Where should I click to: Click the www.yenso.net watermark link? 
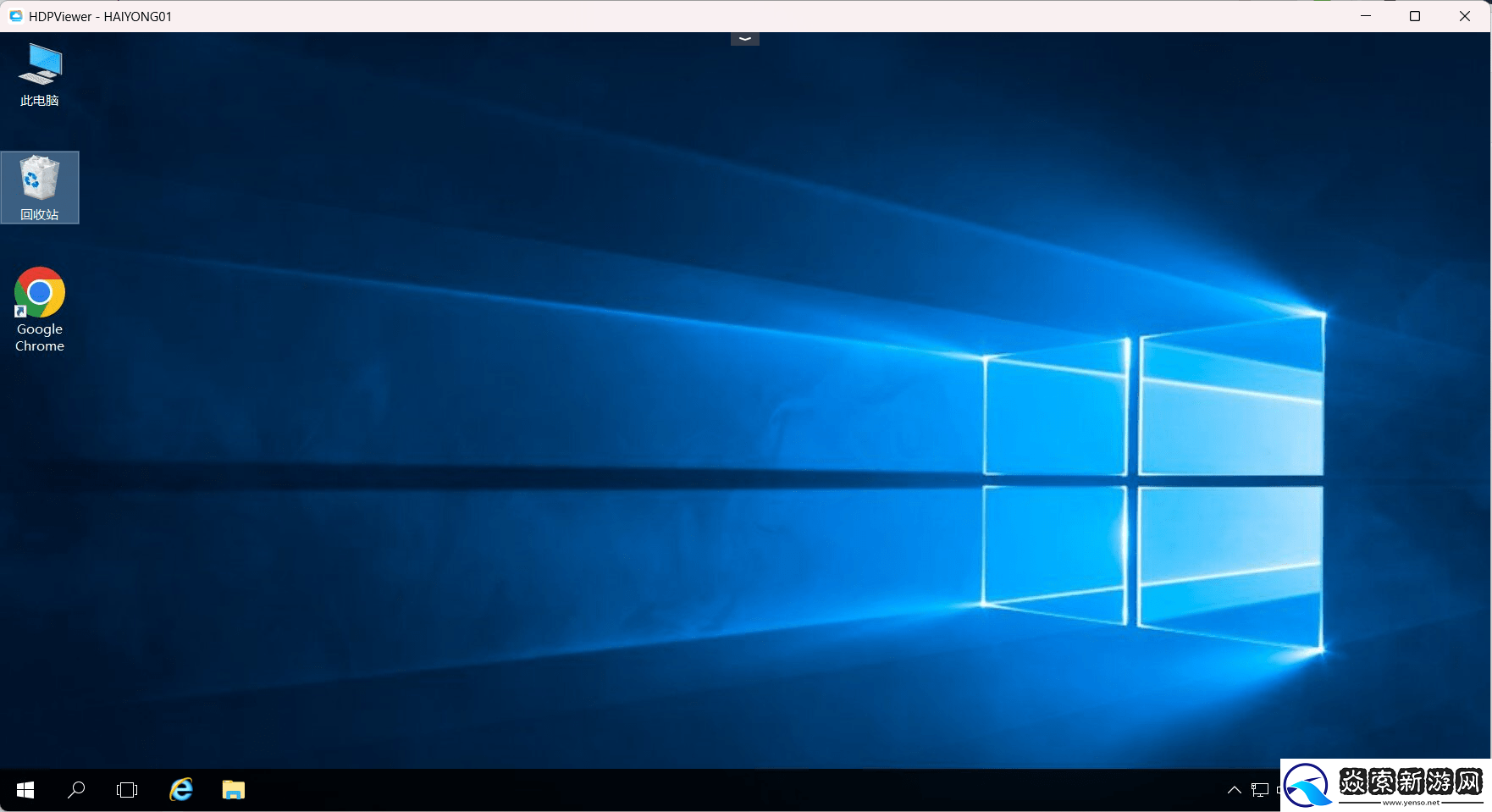[1411, 803]
